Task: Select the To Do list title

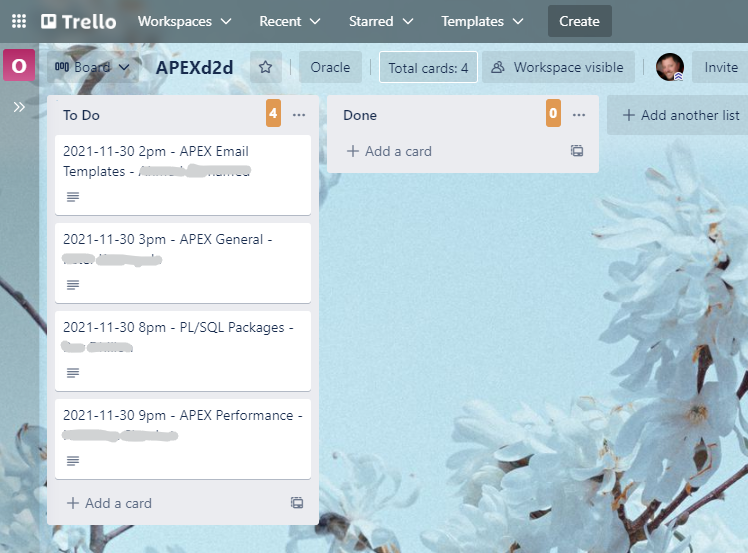Action: coord(81,115)
